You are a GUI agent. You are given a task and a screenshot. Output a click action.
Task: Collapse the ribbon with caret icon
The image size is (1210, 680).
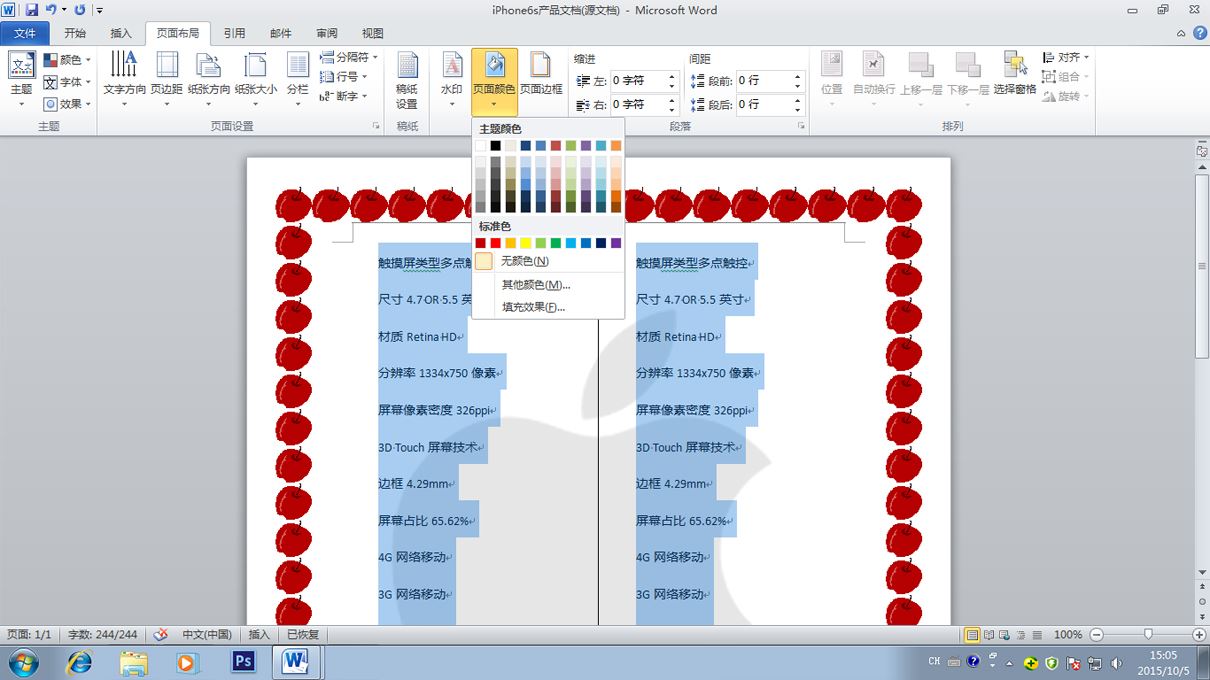(1180, 33)
